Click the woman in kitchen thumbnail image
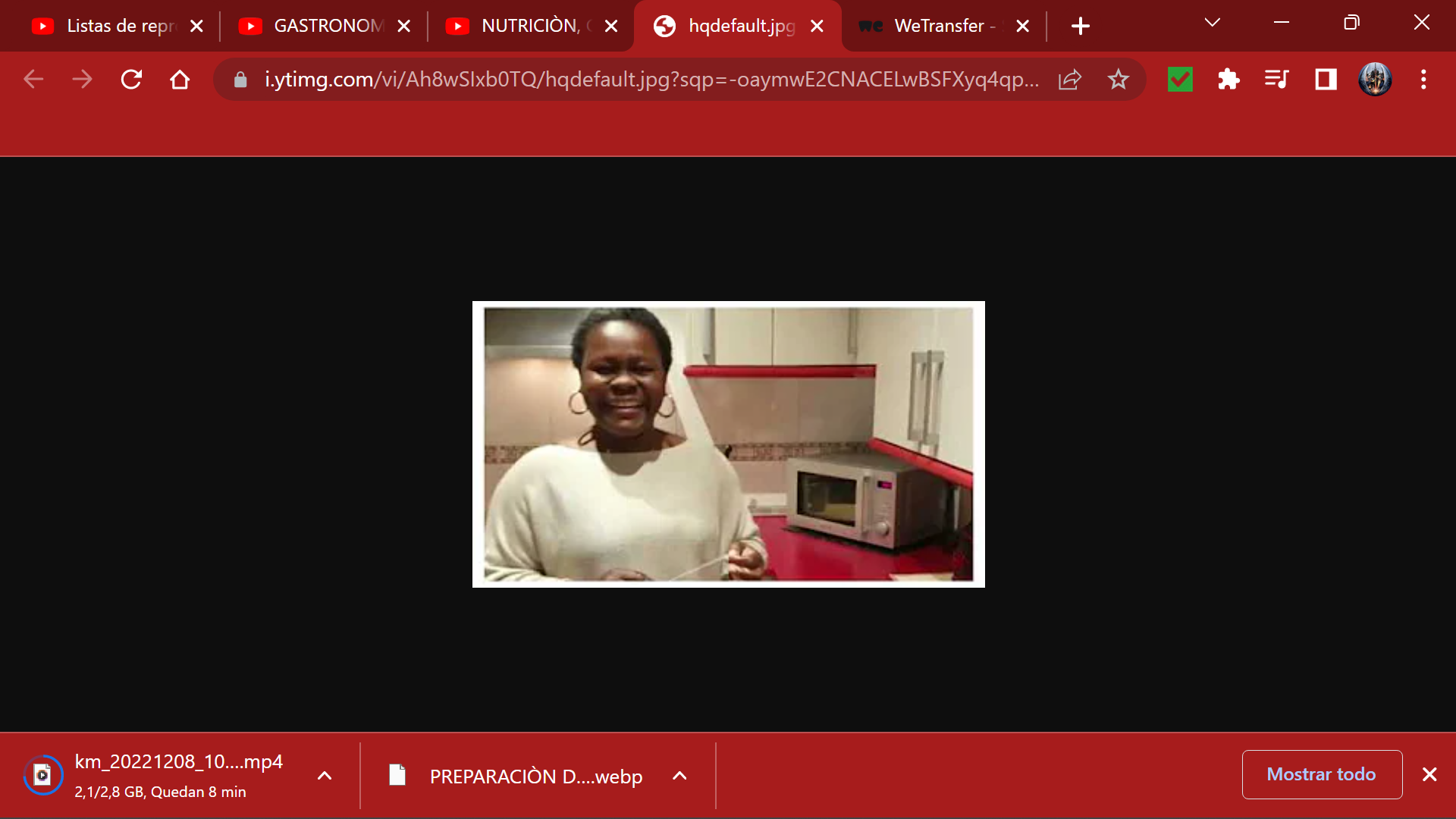The height and width of the screenshot is (819, 1456). click(728, 444)
